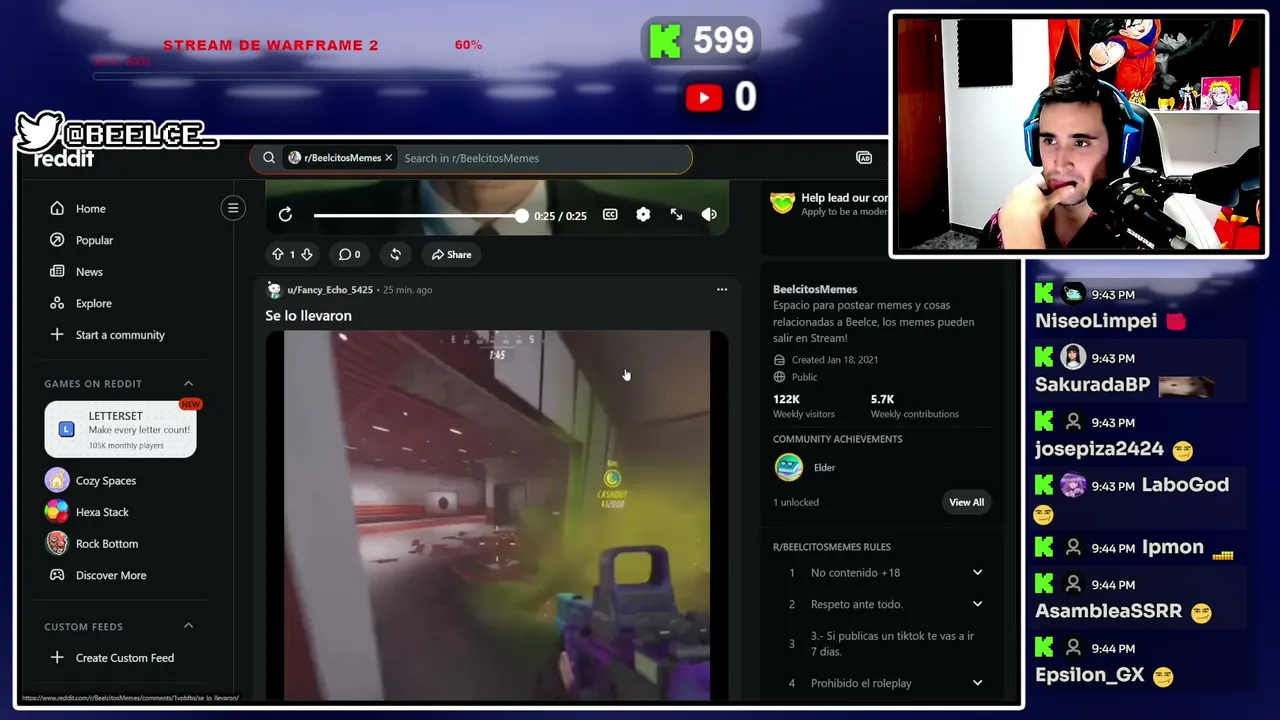Image resolution: width=1280 pixels, height=720 pixels.
Task: Click Ipmon's name in chat
Action: [x=1173, y=548]
